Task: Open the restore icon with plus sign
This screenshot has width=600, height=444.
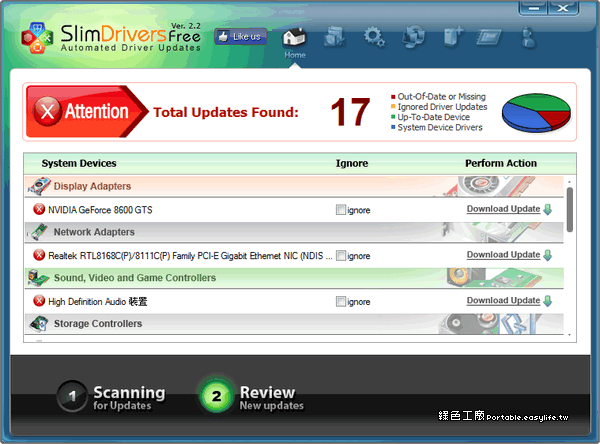Action: tap(453, 36)
